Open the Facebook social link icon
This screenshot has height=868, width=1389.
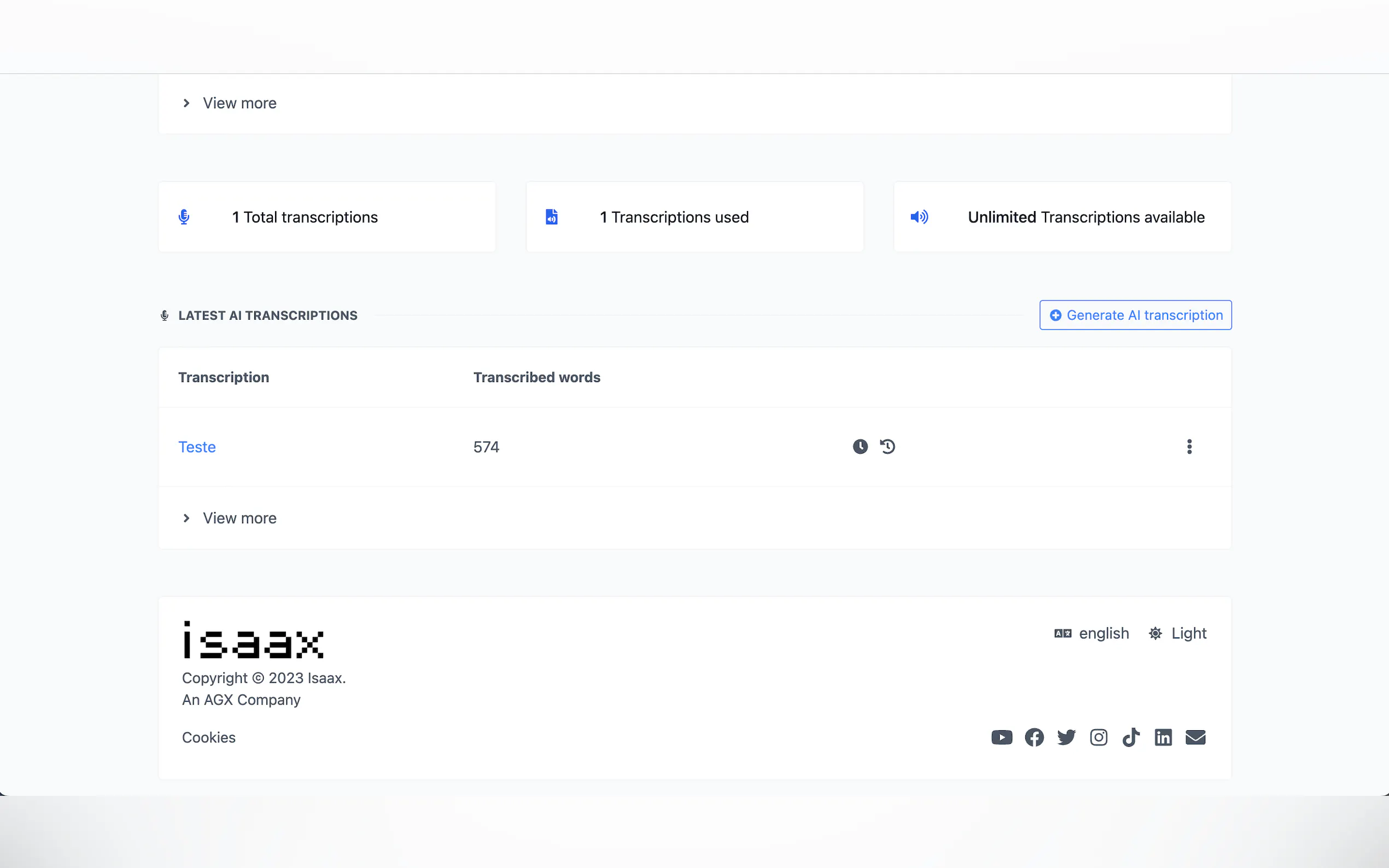pos(1034,737)
